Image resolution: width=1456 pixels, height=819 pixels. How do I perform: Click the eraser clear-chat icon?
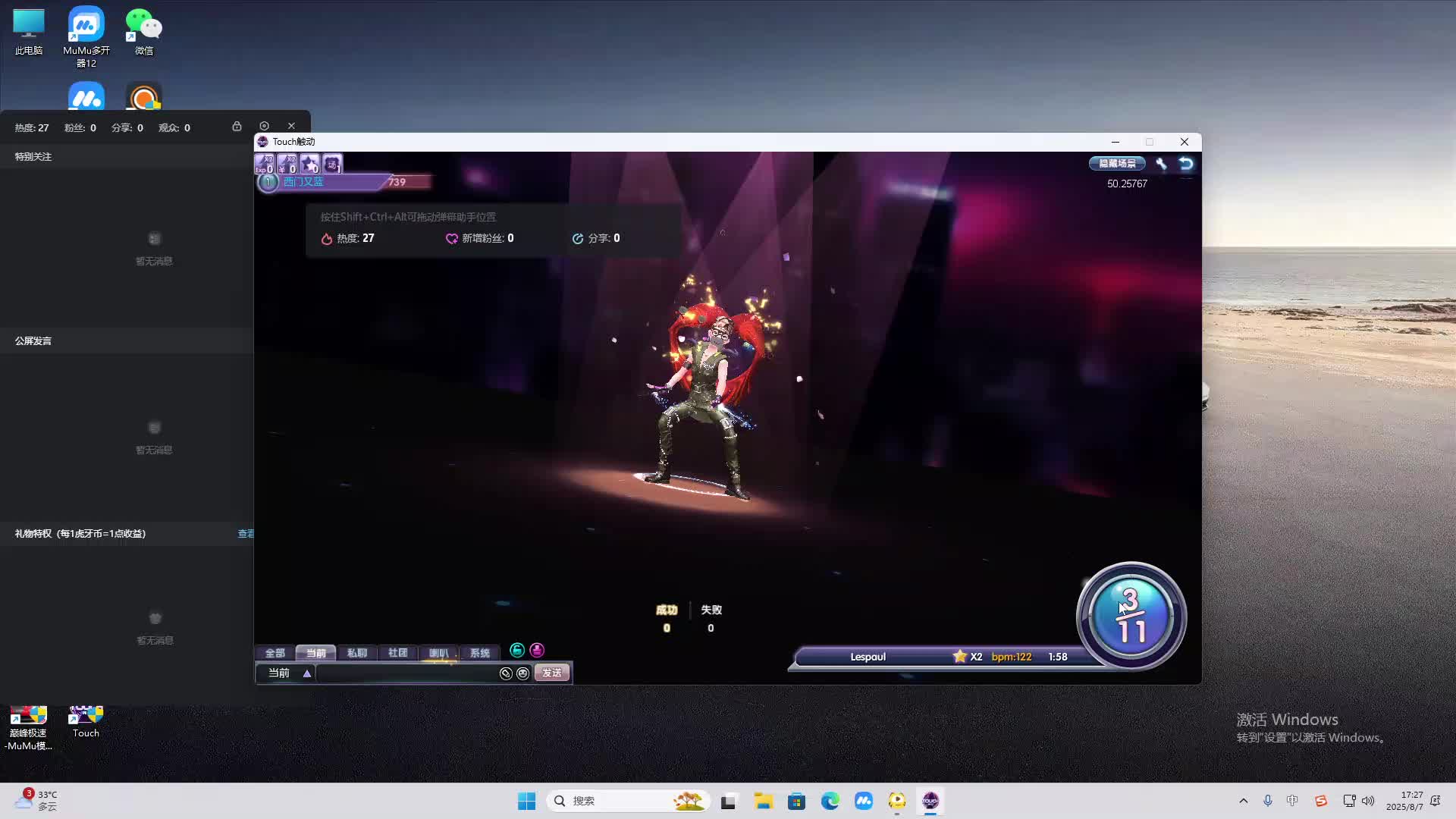click(x=506, y=673)
